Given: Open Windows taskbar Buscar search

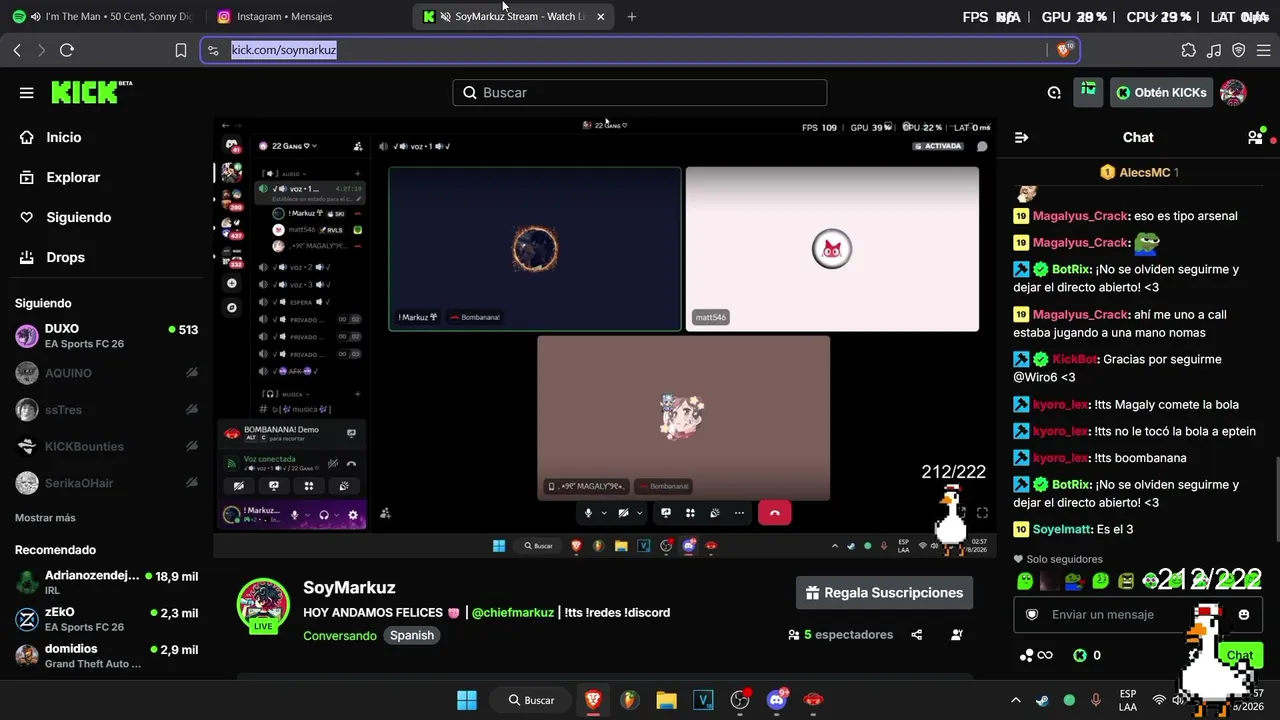Looking at the screenshot, I should click(530, 700).
